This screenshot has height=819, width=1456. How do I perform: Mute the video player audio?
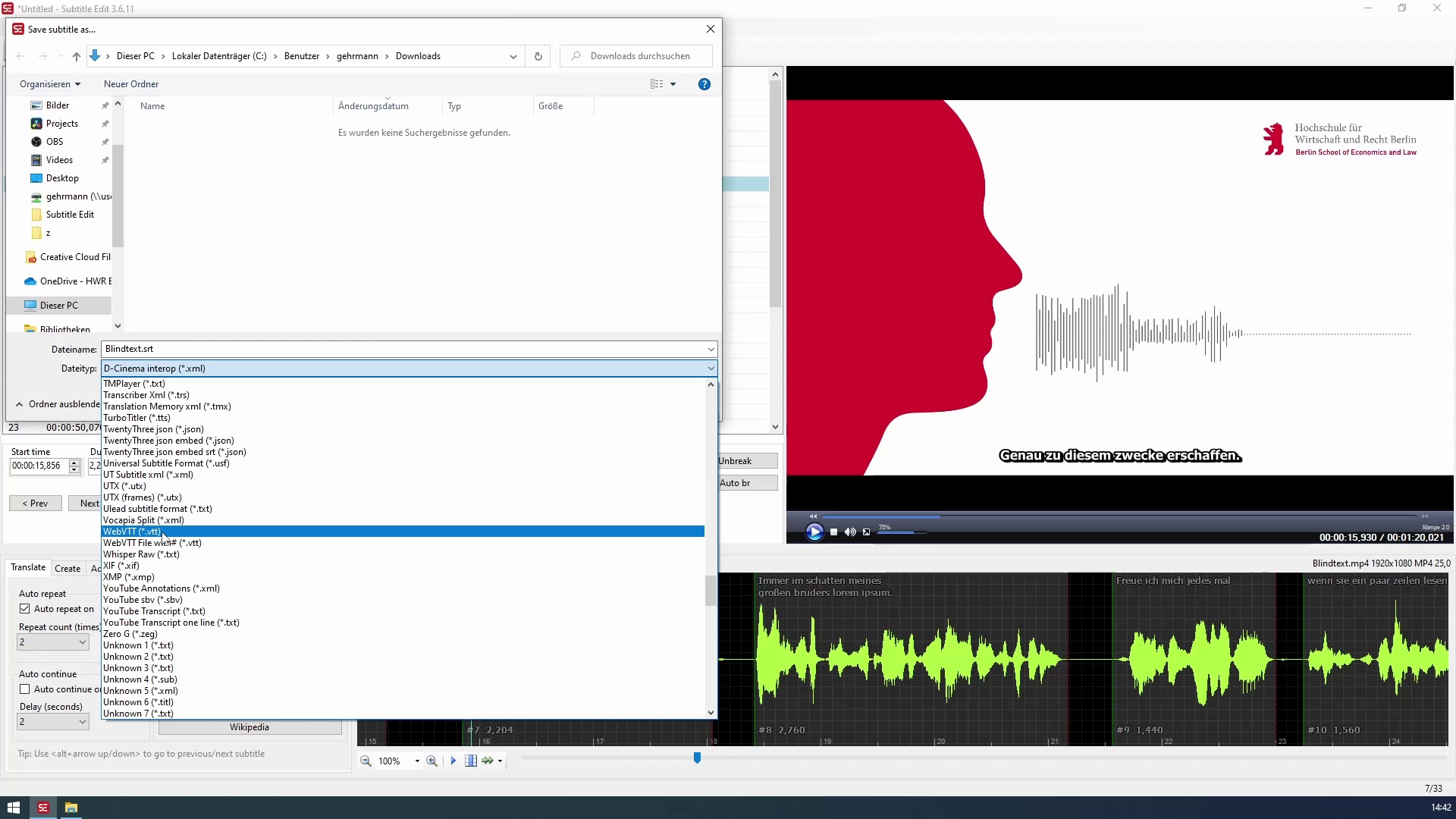click(850, 532)
